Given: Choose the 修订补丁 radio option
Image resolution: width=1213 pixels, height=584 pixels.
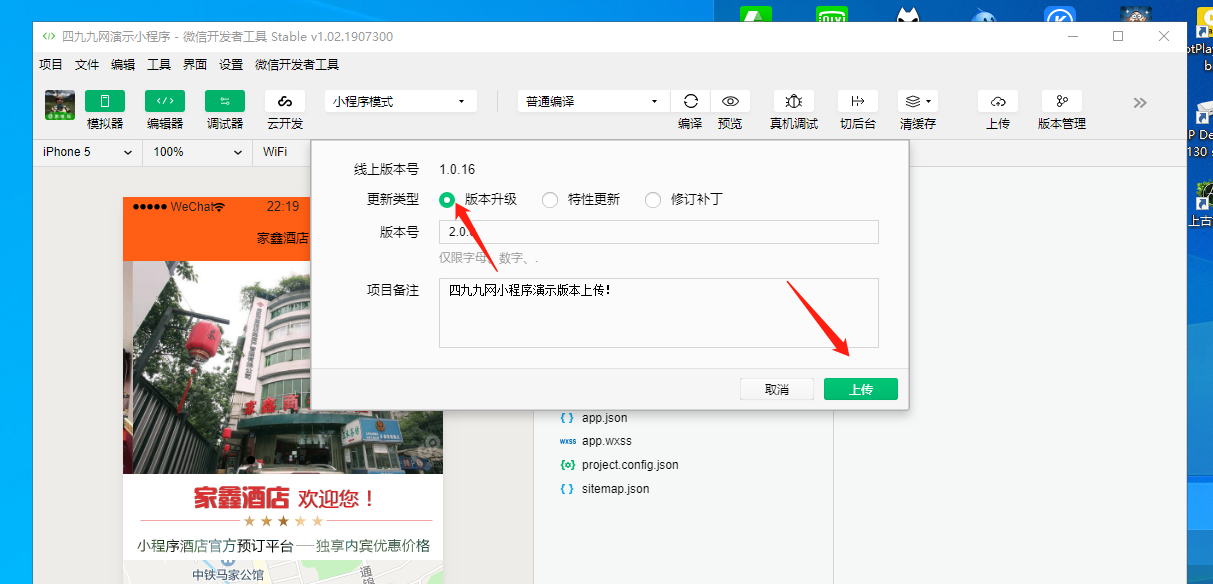Looking at the screenshot, I should pos(653,200).
